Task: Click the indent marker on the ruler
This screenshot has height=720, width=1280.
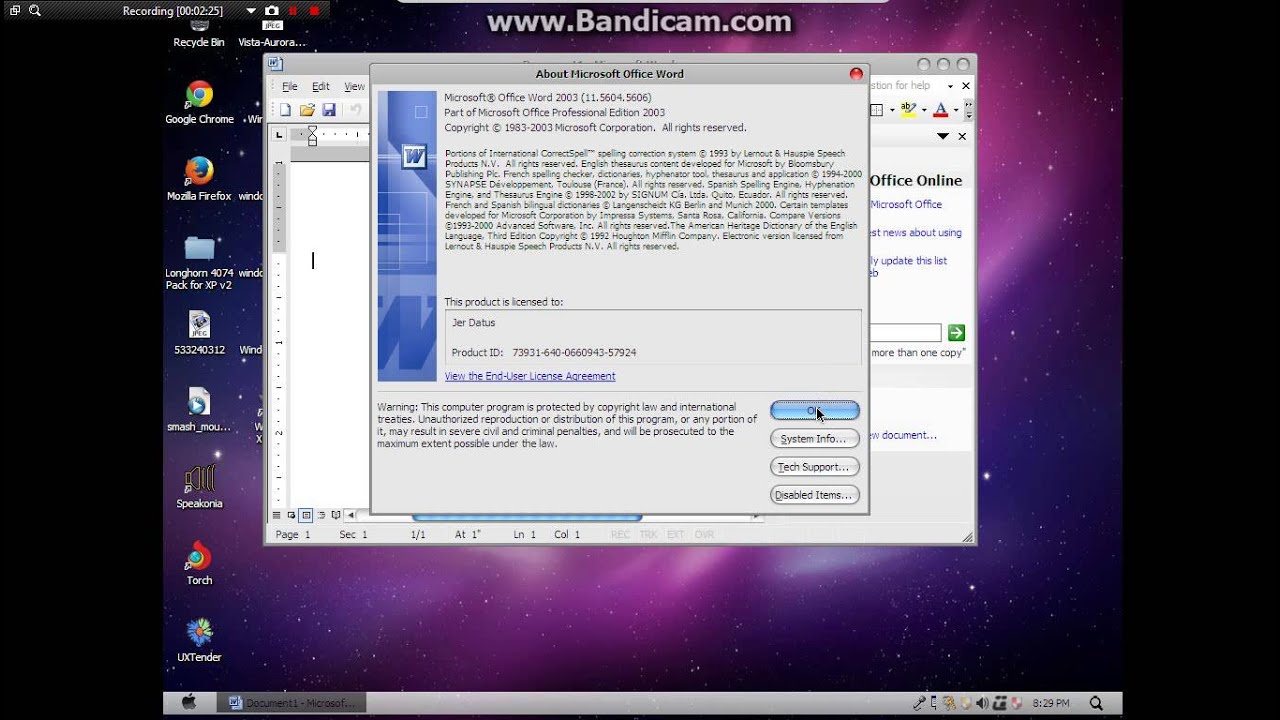Action: [x=312, y=136]
